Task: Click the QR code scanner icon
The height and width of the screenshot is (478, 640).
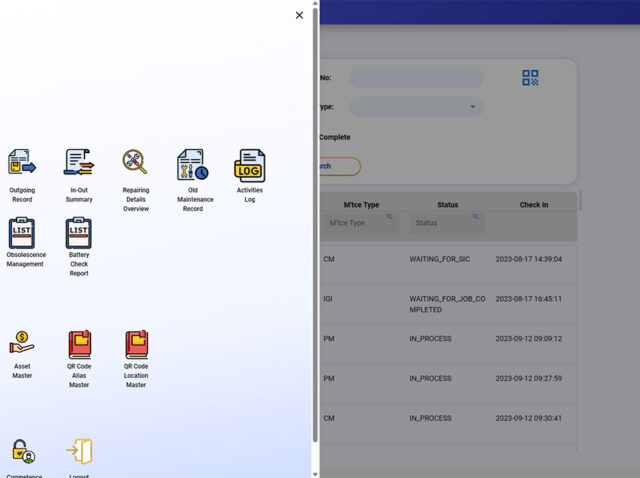Action: click(x=530, y=78)
